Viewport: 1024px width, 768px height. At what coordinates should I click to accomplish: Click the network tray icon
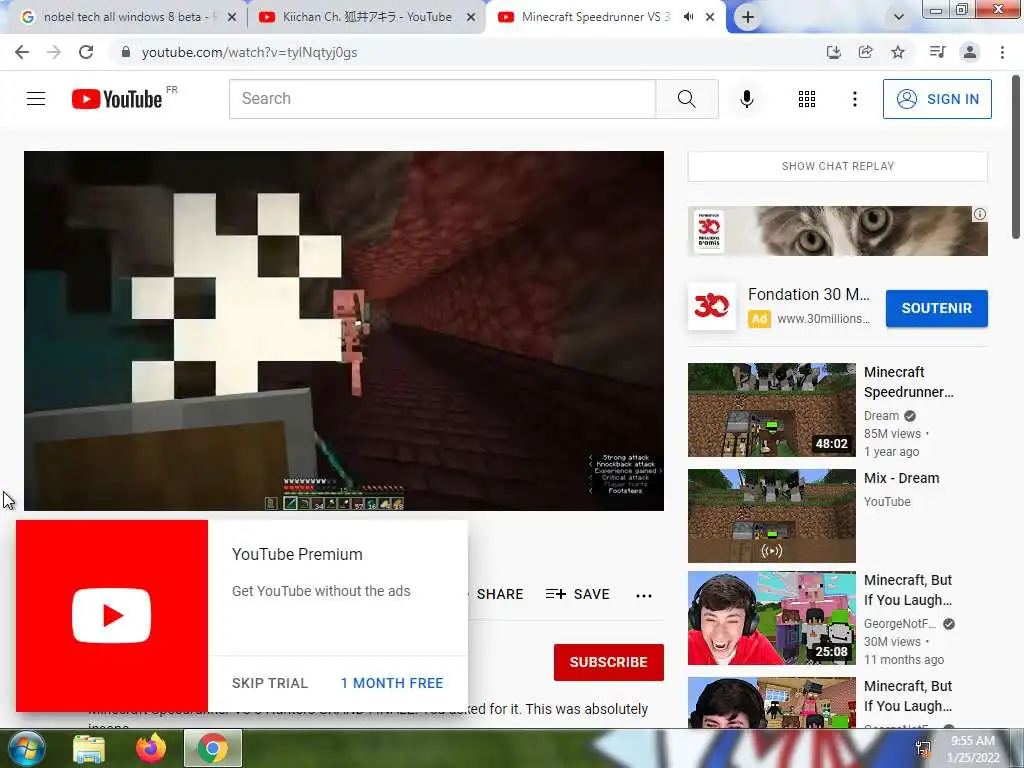[923, 748]
